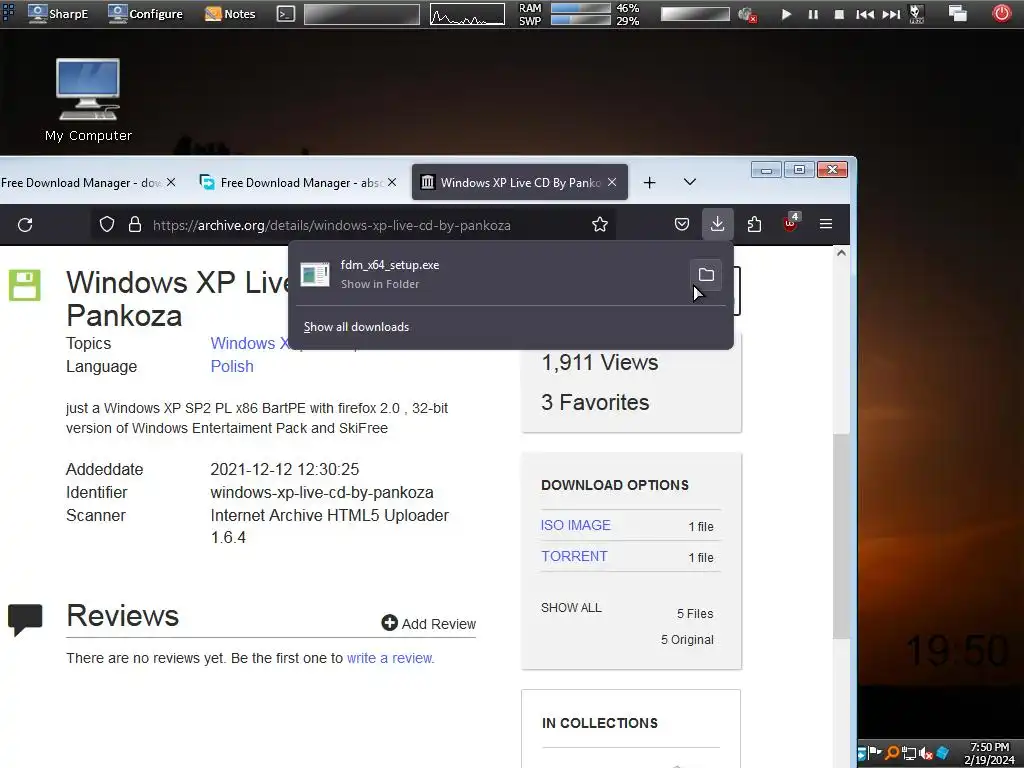This screenshot has height=768, width=1024.
Task: Launch the terminal icon in top bar
Action: tap(285, 14)
